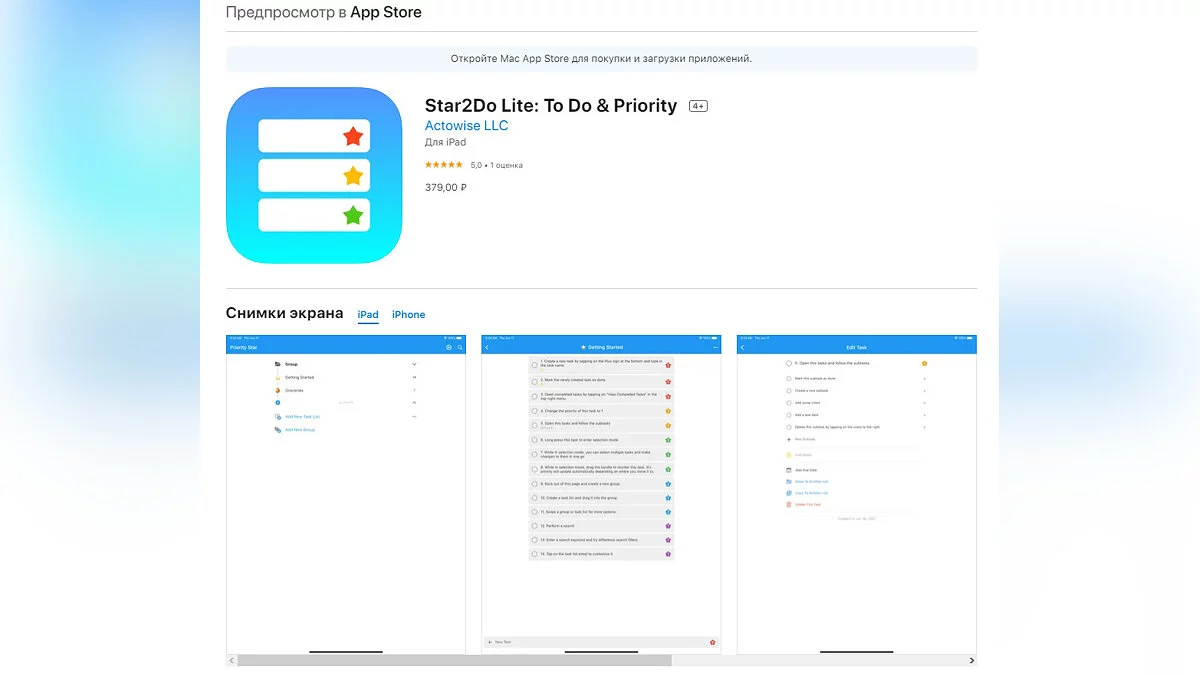The width and height of the screenshot is (1200, 675).
Task: Switch to the iPad screenshots tab
Action: pos(368,314)
